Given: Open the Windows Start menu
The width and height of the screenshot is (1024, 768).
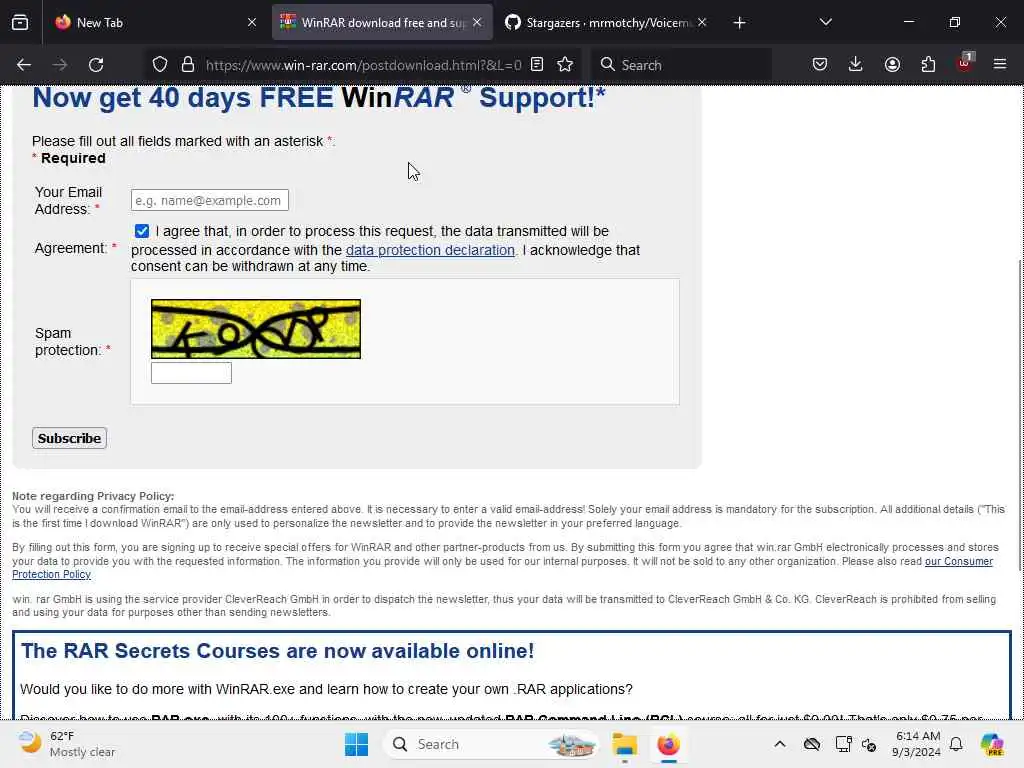Looking at the screenshot, I should click(x=357, y=744).
